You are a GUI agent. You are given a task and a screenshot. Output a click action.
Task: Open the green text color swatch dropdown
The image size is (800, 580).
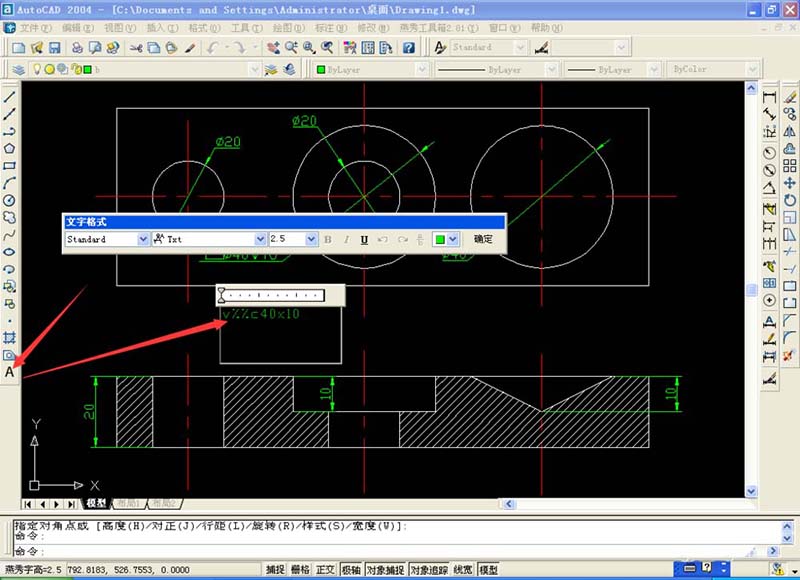coord(446,240)
